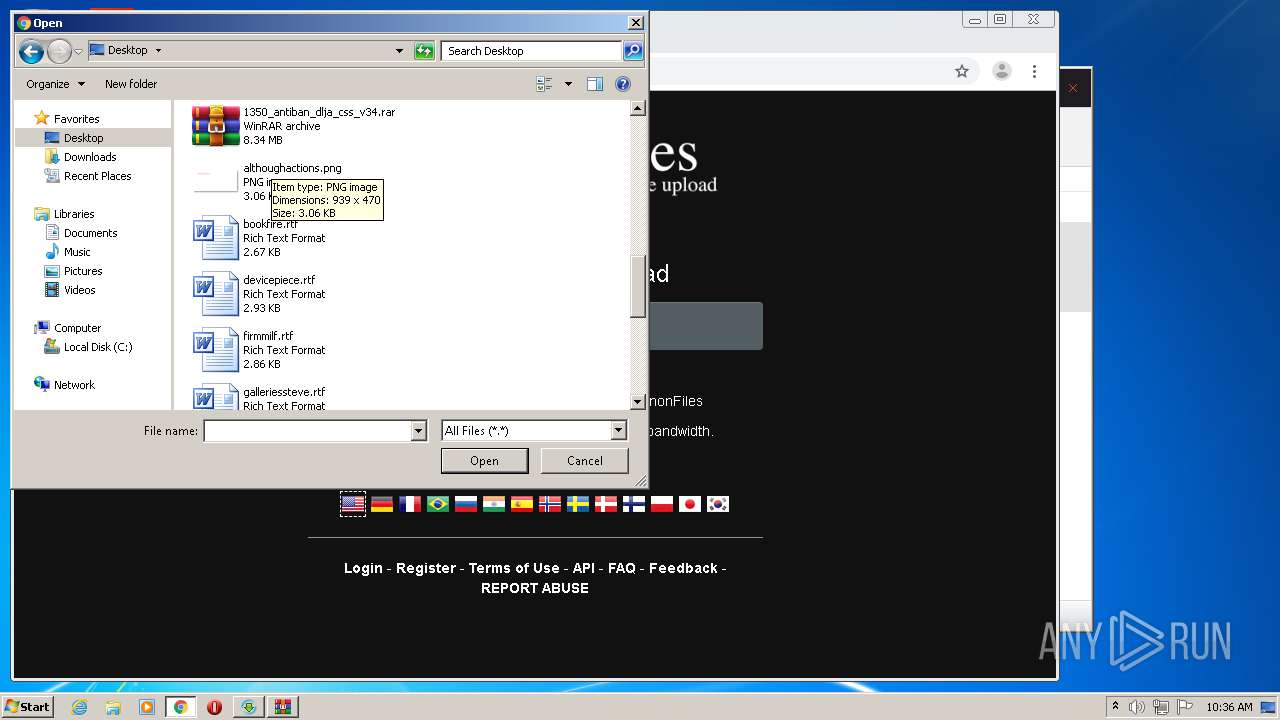Click the Cancel button
Screen dimensions: 1280x720
584,461
